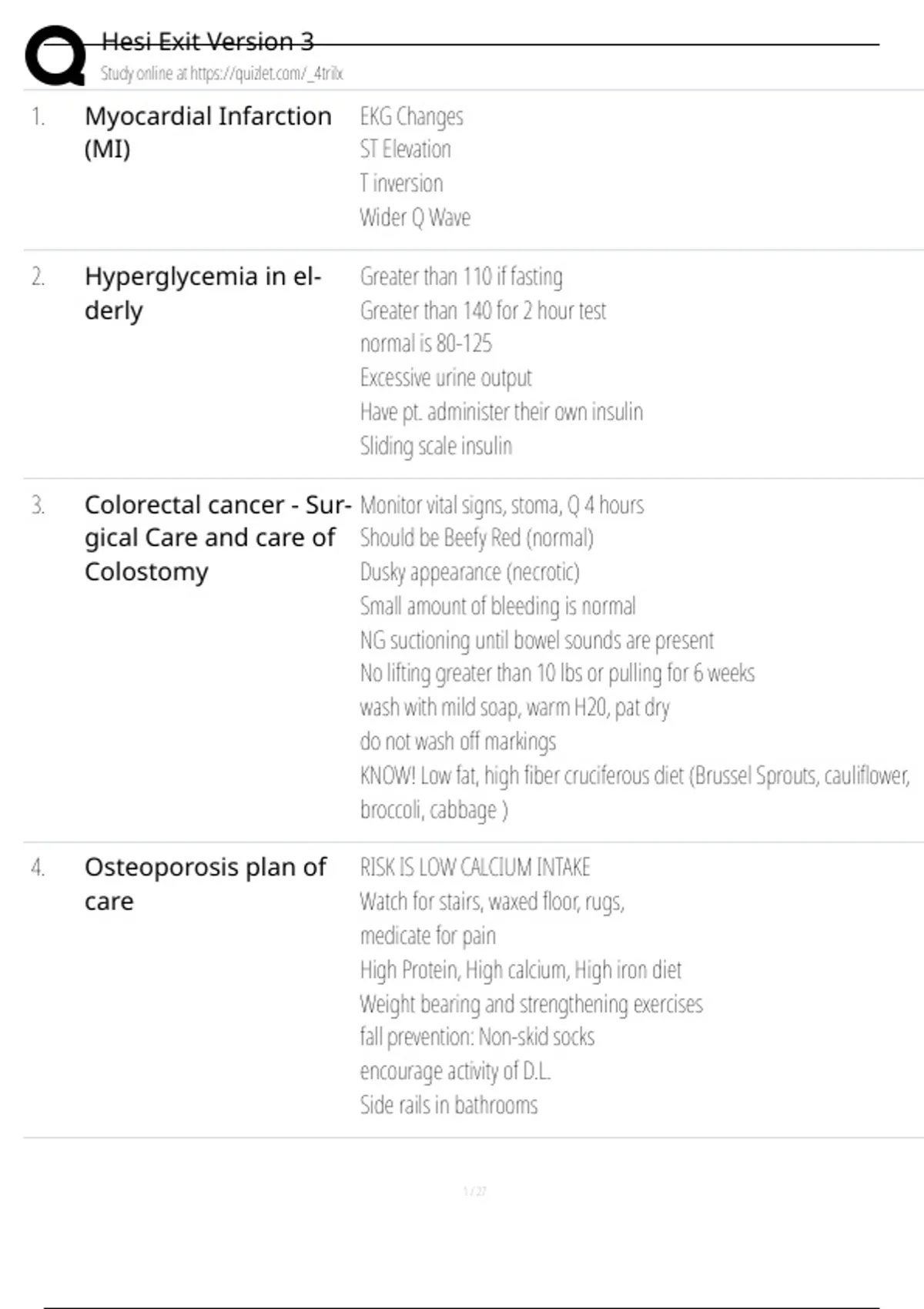Select the Dusky appearance (necrotic) line

pyautogui.click(x=469, y=572)
